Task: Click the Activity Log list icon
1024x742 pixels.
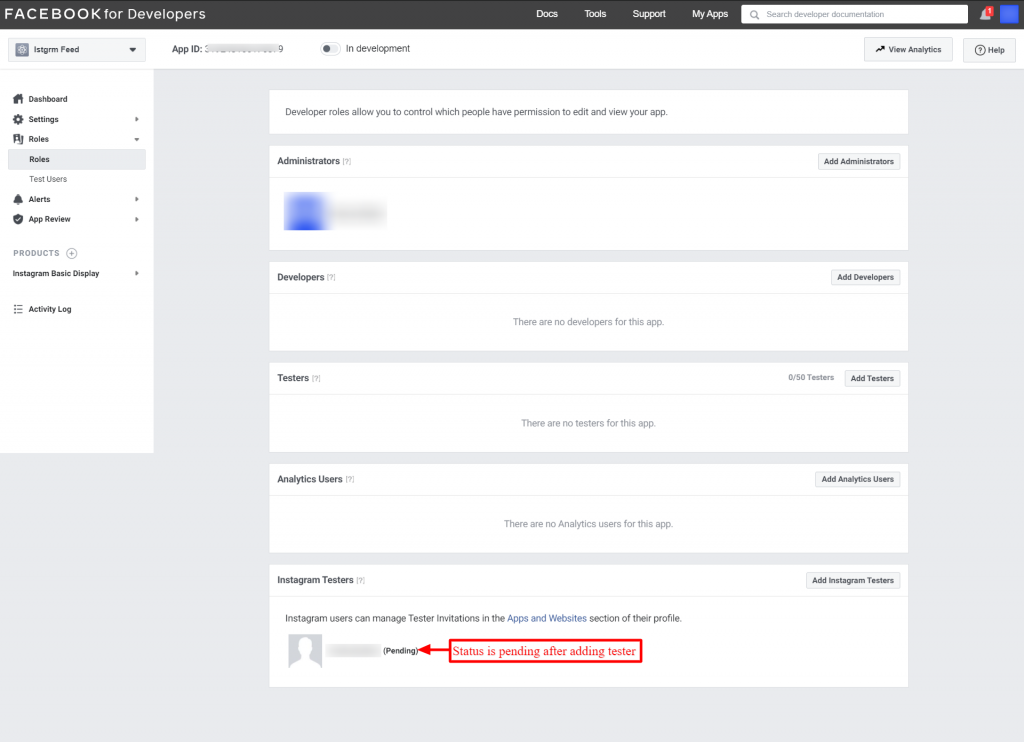Action: click(18, 310)
